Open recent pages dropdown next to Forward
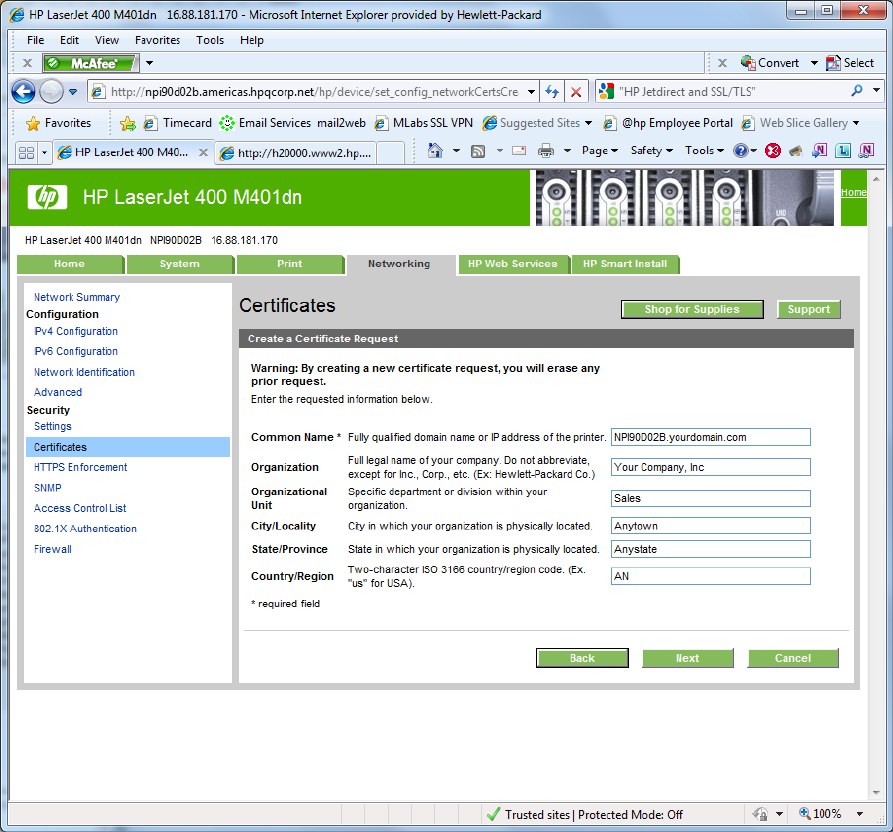893x832 pixels. click(73, 92)
